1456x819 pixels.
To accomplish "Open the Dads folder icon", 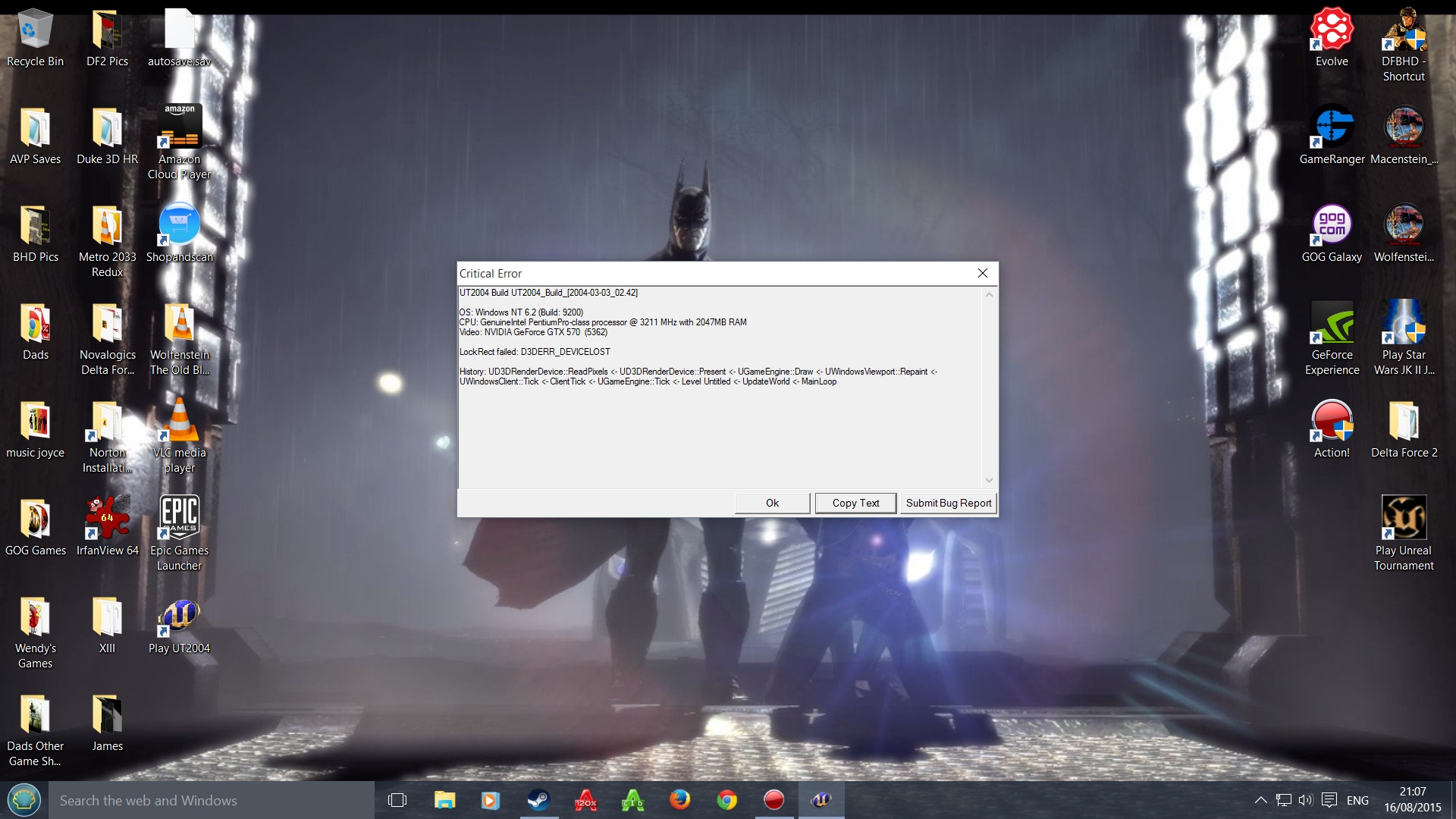I will pyautogui.click(x=35, y=331).
